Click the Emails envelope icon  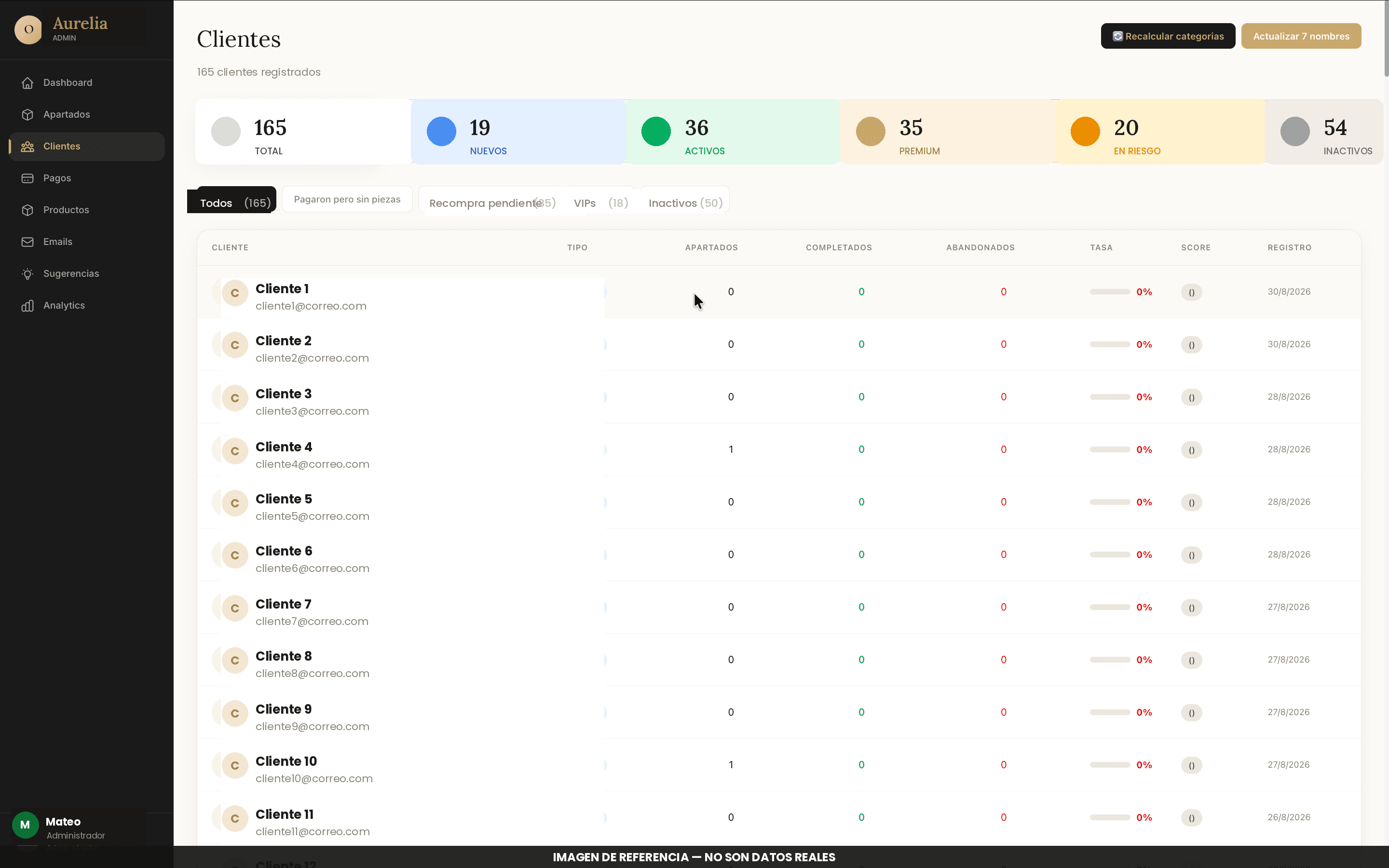pyautogui.click(x=27, y=242)
